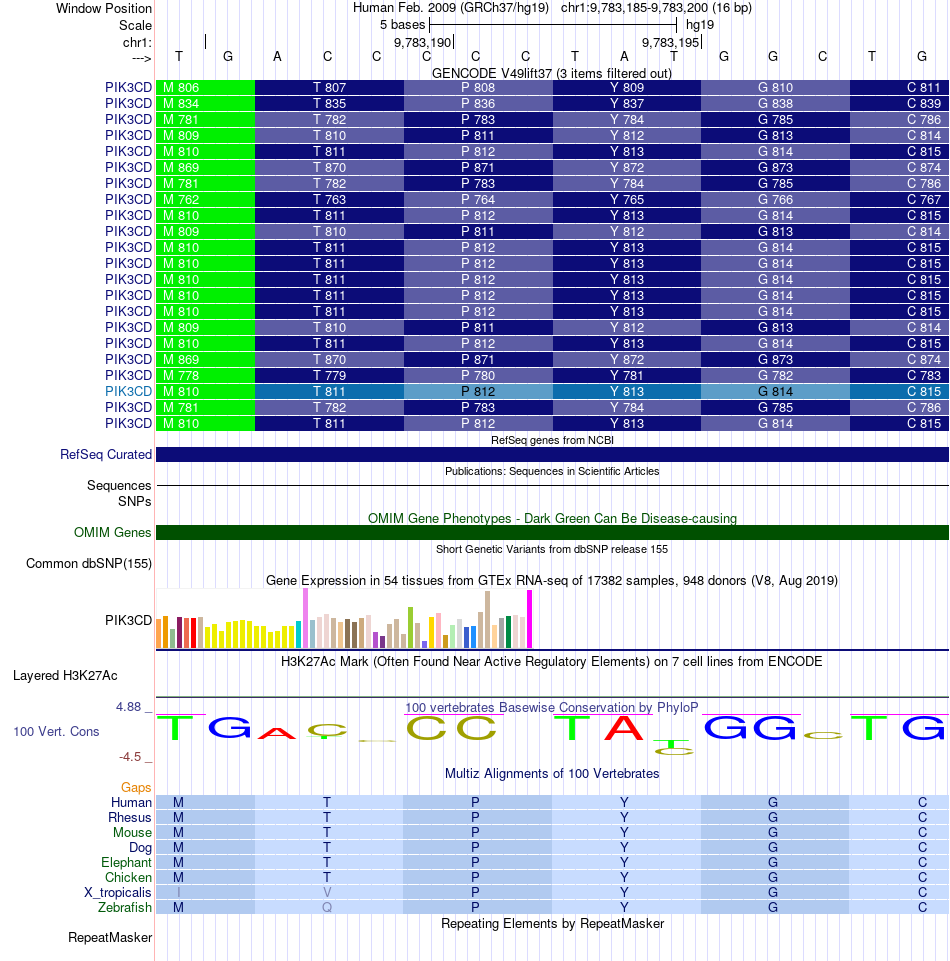Click the Common dbSNP(155) label
Screen dimensions: 950x961
[x=89, y=564]
